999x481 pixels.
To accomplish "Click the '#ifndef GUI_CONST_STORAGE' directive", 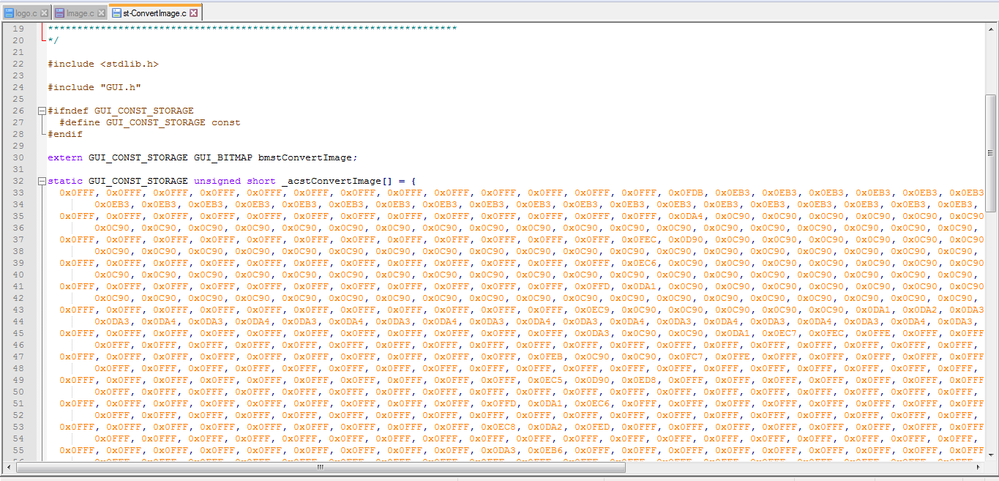I will click(x=120, y=111).
